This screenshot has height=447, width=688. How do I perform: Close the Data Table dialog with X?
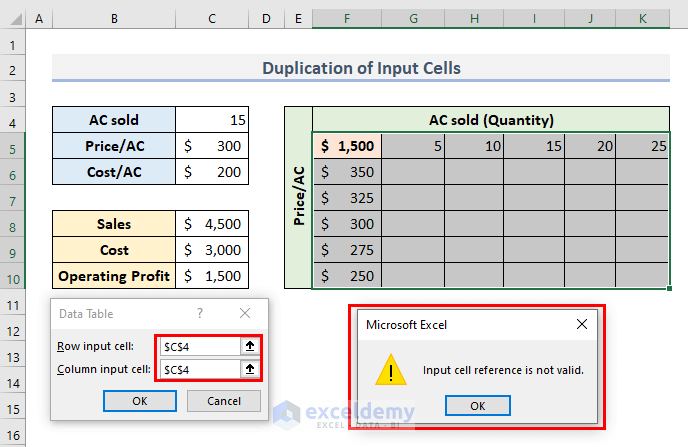(x=245, y=313)
